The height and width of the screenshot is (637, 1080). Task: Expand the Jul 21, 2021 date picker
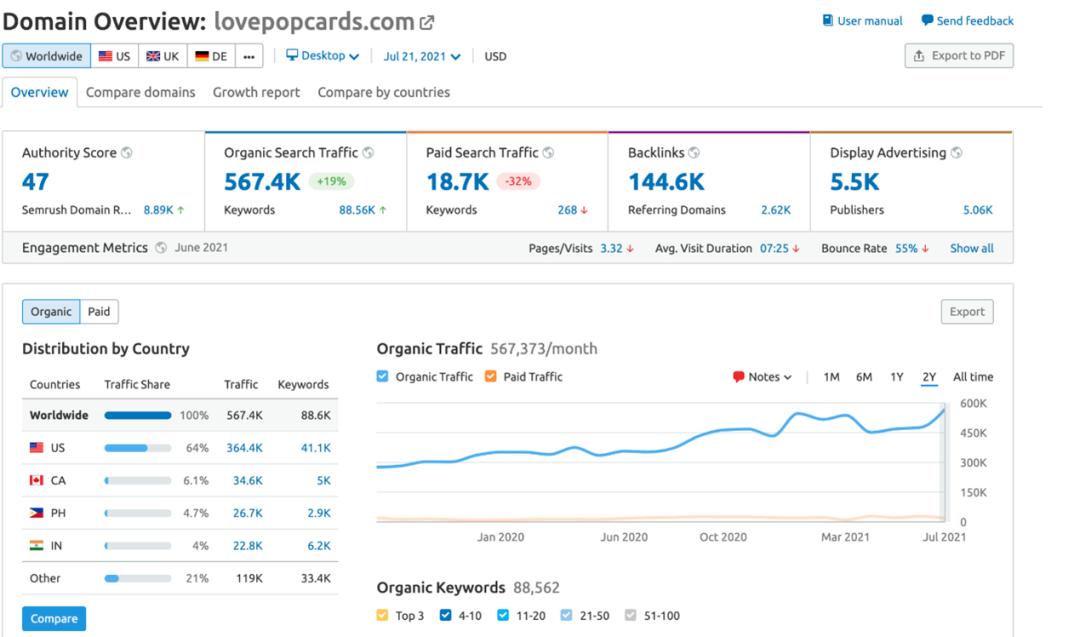coord(422,57)
